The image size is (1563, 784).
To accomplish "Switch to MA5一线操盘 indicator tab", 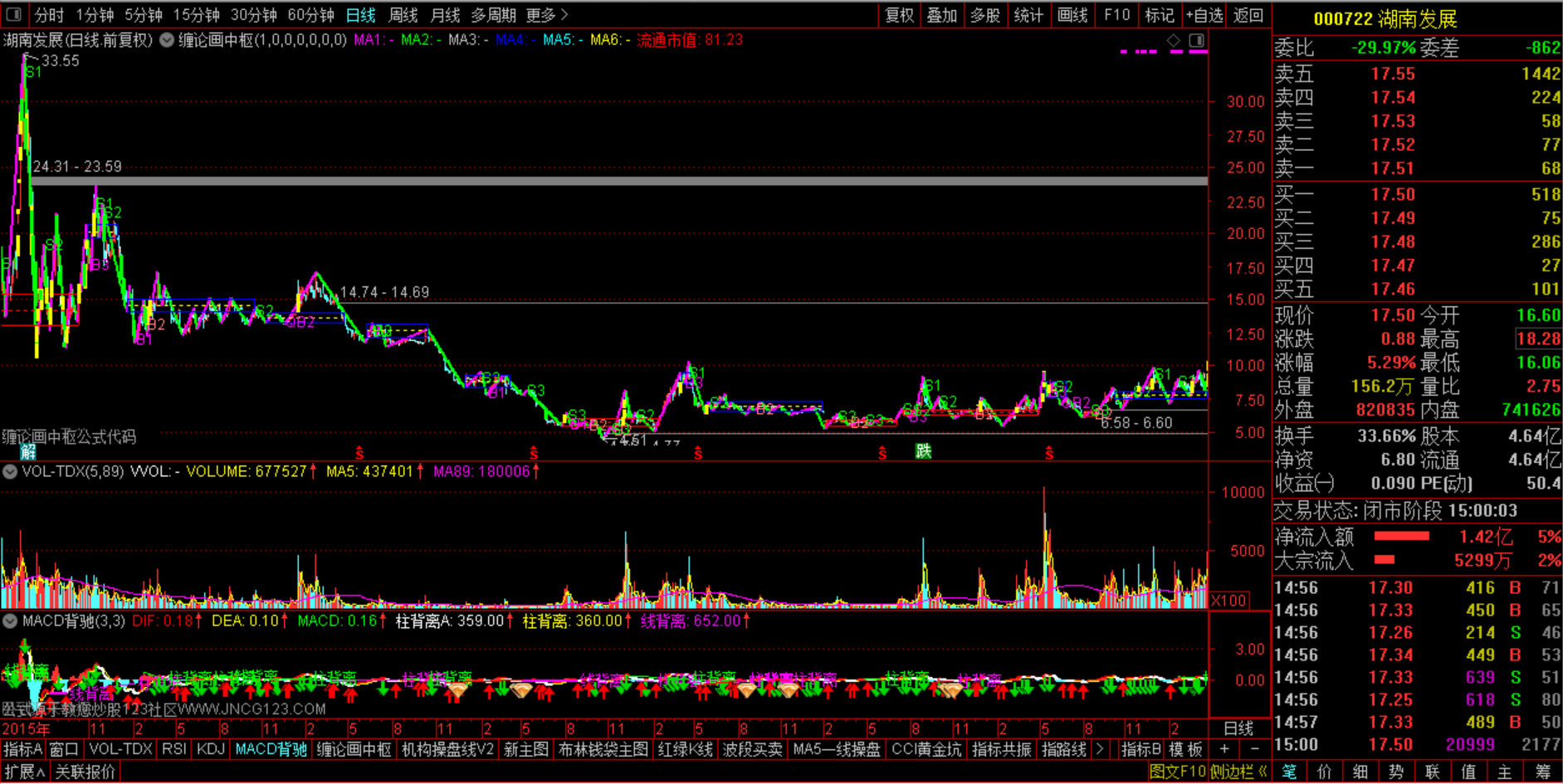I will click(837, 749).
